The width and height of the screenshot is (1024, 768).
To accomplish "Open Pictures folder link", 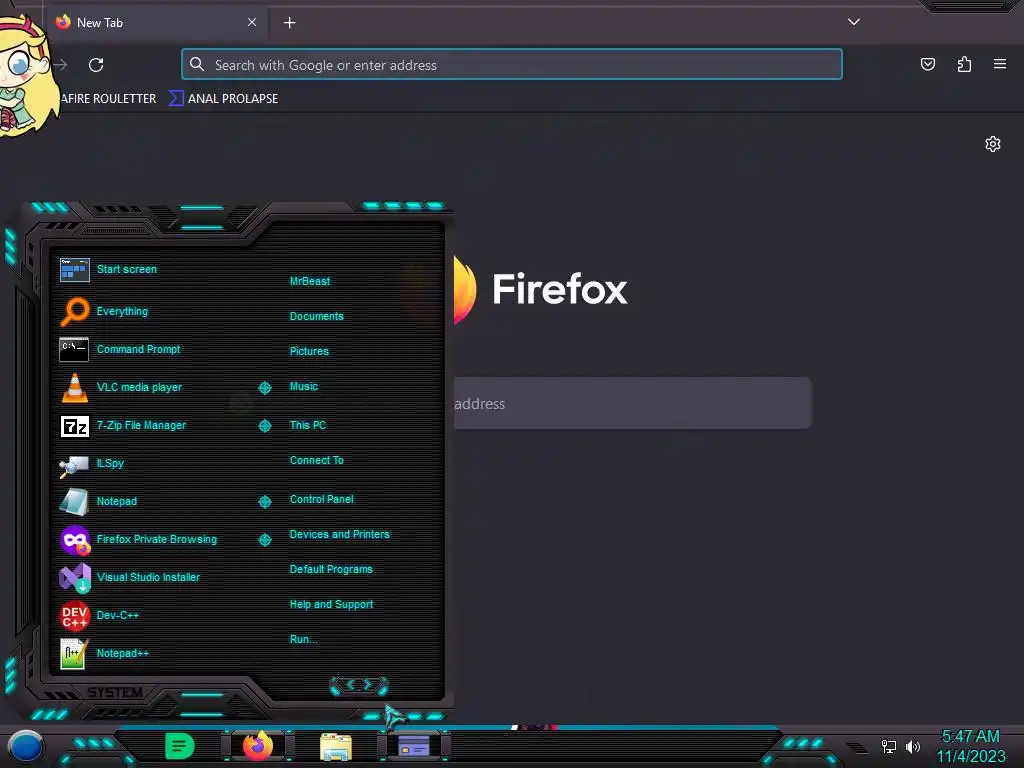I will click(309, 351).
